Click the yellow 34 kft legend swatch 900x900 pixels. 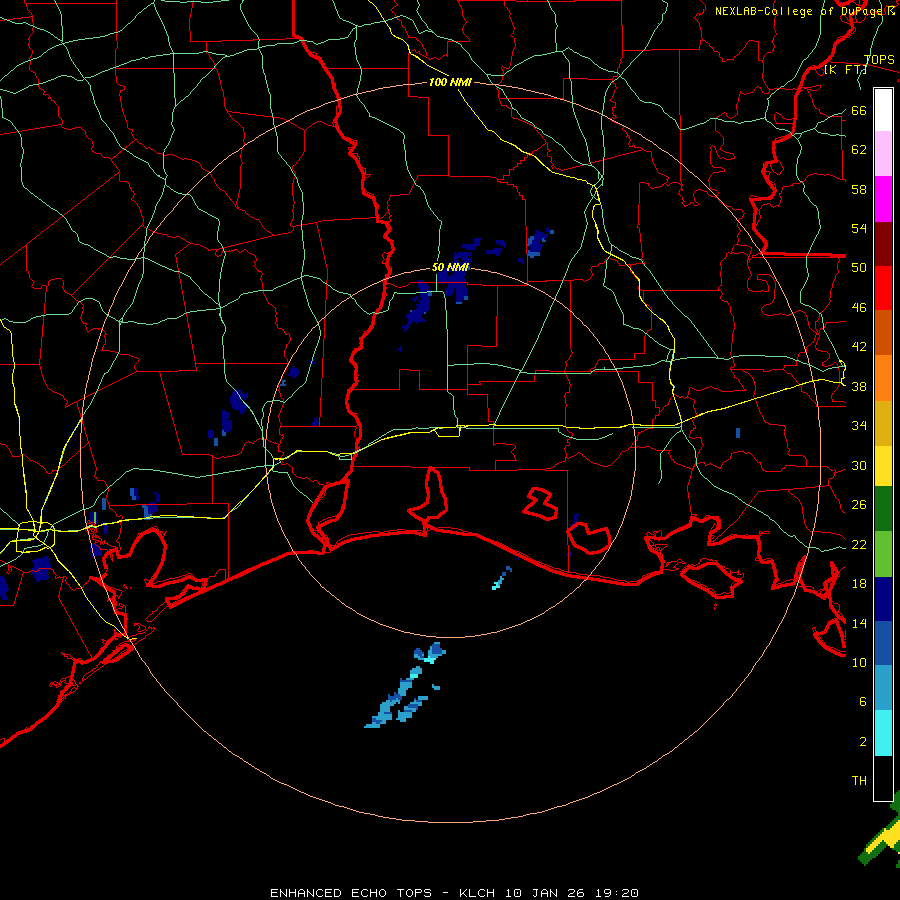click(x=883, y=466)
